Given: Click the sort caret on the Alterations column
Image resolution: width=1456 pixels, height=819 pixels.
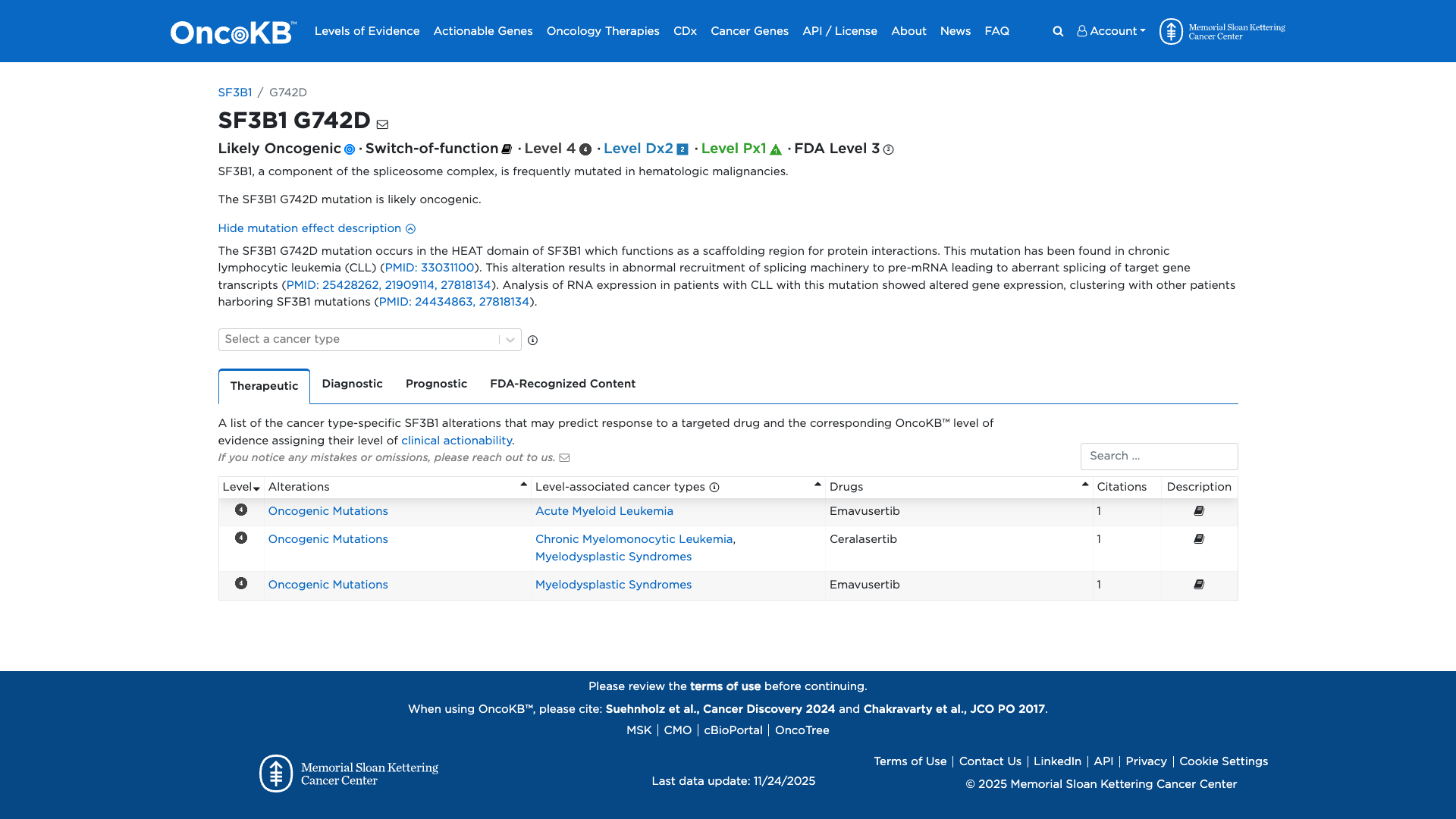Looking at the screenshot, I should pos(523,483).
